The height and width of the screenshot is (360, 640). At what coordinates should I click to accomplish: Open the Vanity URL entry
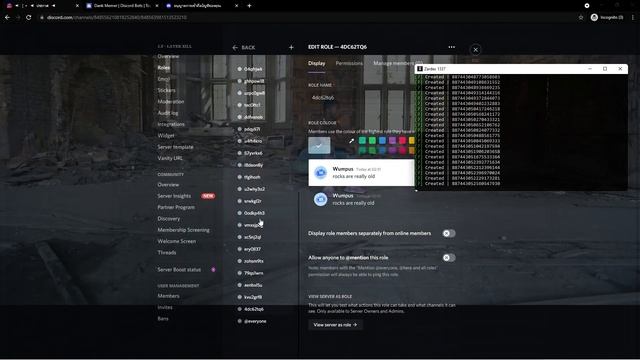pos(170,158)
